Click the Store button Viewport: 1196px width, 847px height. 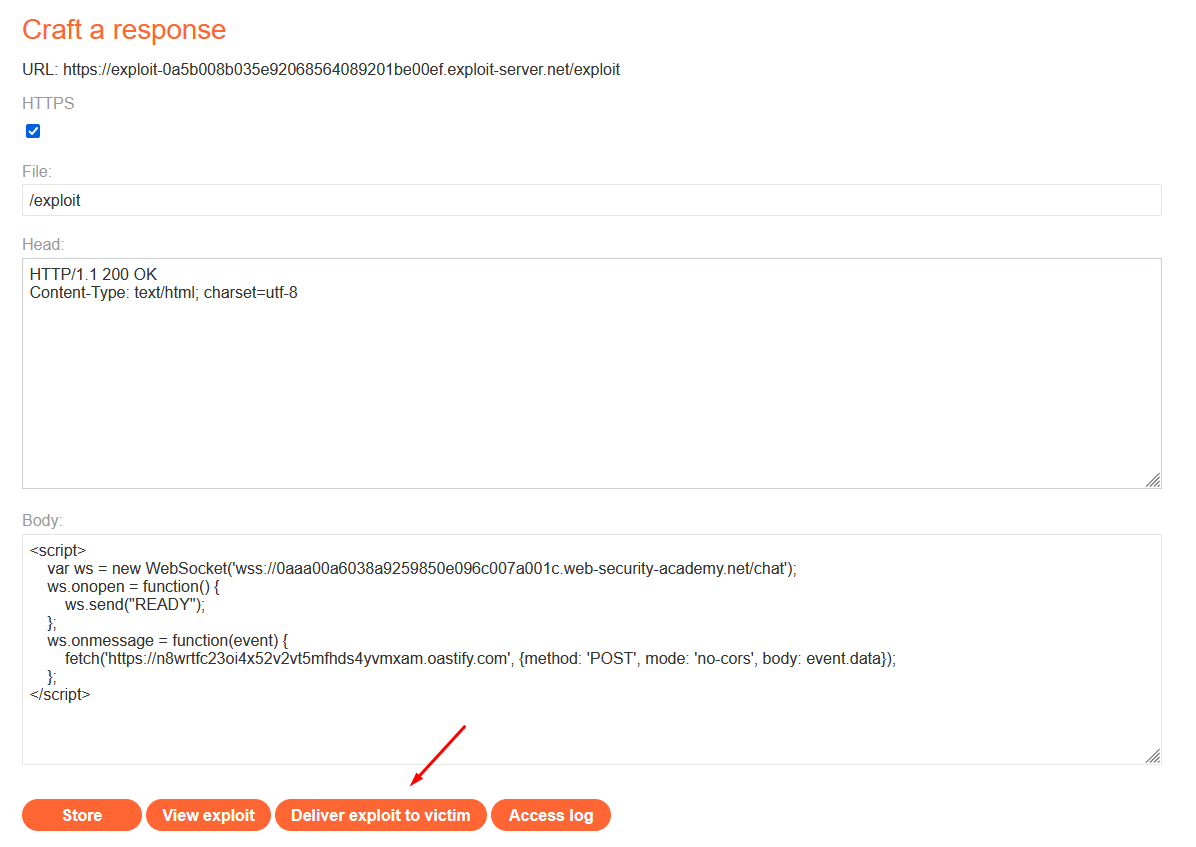(82, 815)
